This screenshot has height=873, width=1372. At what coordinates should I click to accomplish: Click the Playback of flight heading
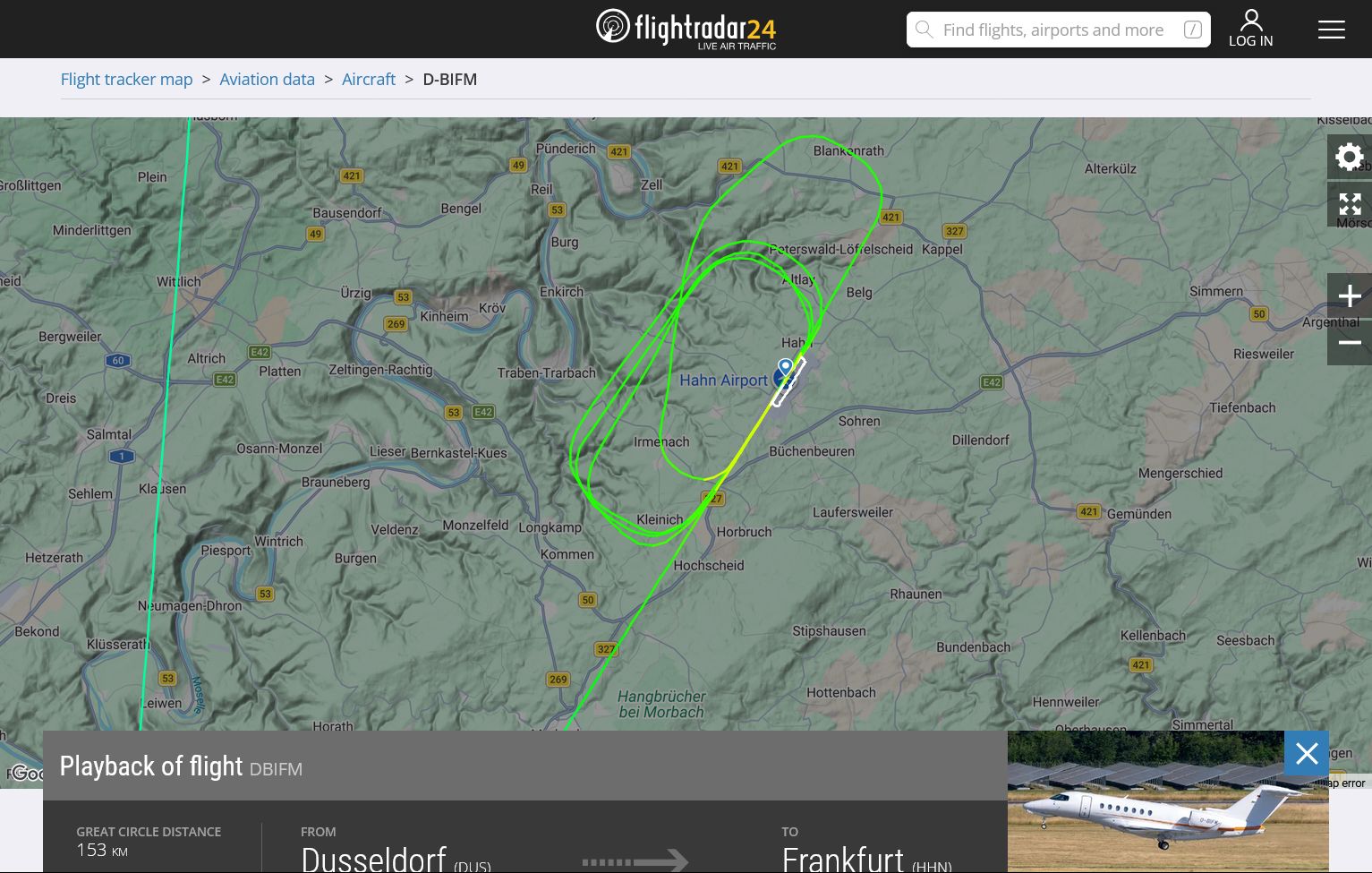coord(151,766)
